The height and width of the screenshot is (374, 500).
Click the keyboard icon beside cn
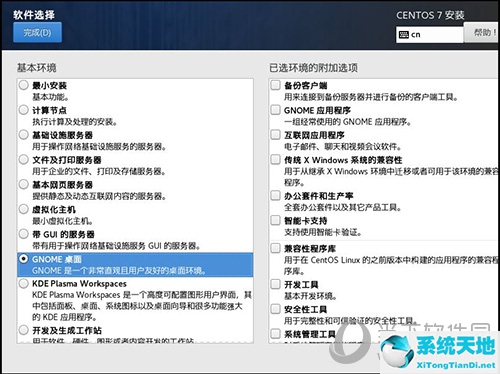[x=403, y=35]
